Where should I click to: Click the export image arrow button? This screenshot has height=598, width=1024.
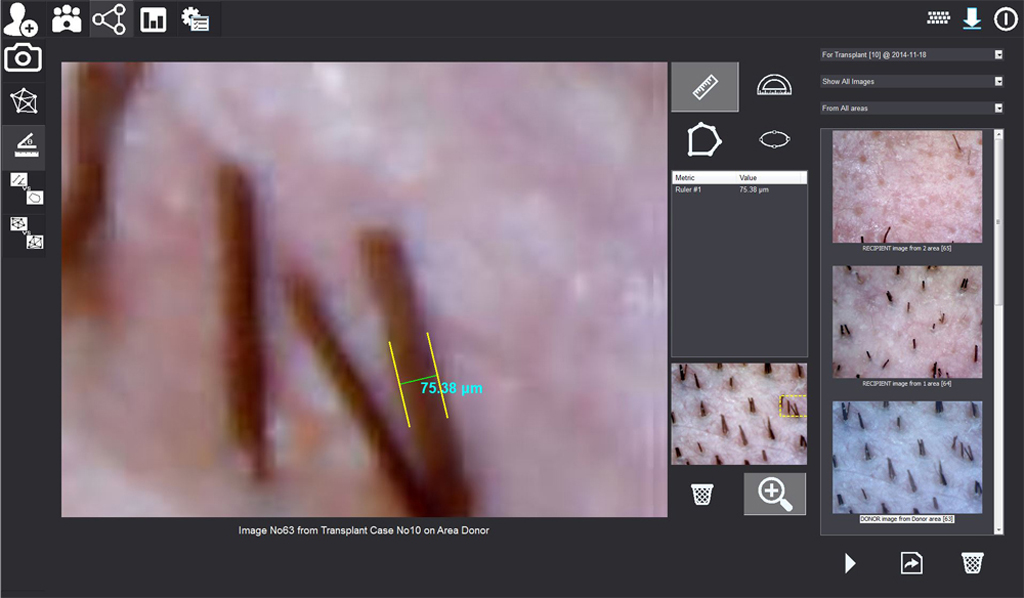click(911, 563)
